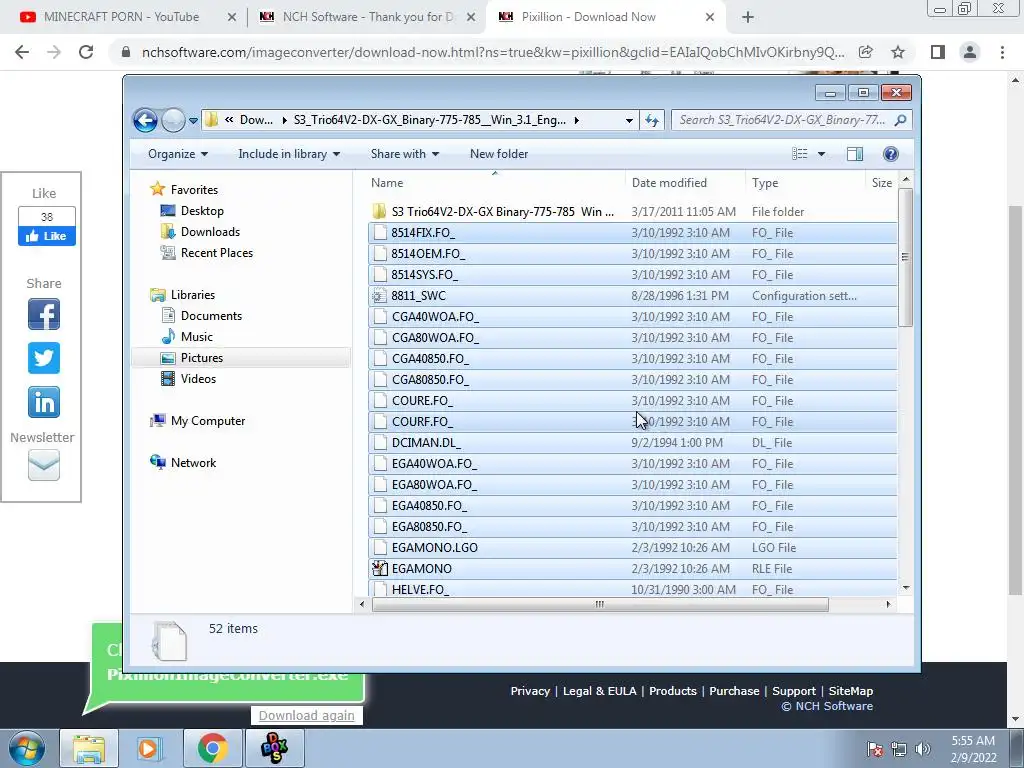This screenshot has height=768, width=1024.
Task: Click the Chrome address bar URL
Action: point(493,52)
